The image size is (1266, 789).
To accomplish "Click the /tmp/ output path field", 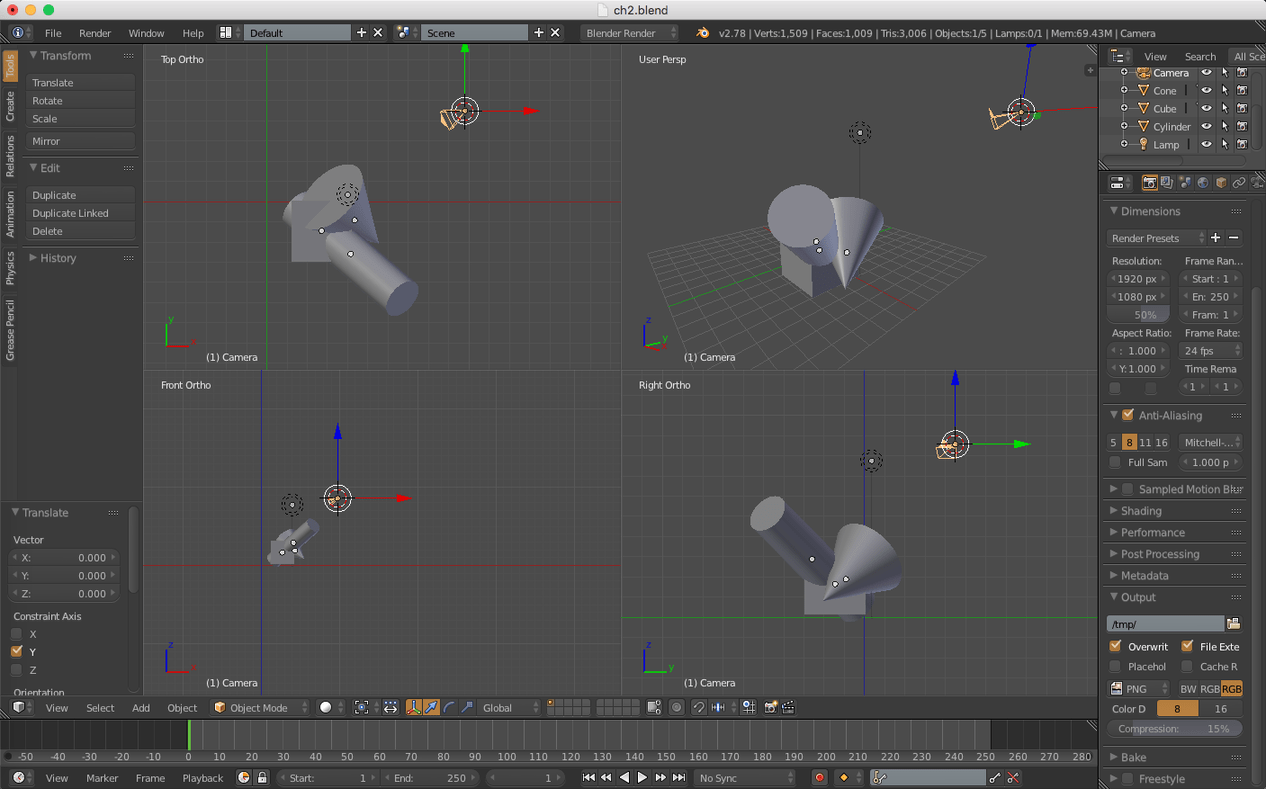I will click(x=1164, y=624).
